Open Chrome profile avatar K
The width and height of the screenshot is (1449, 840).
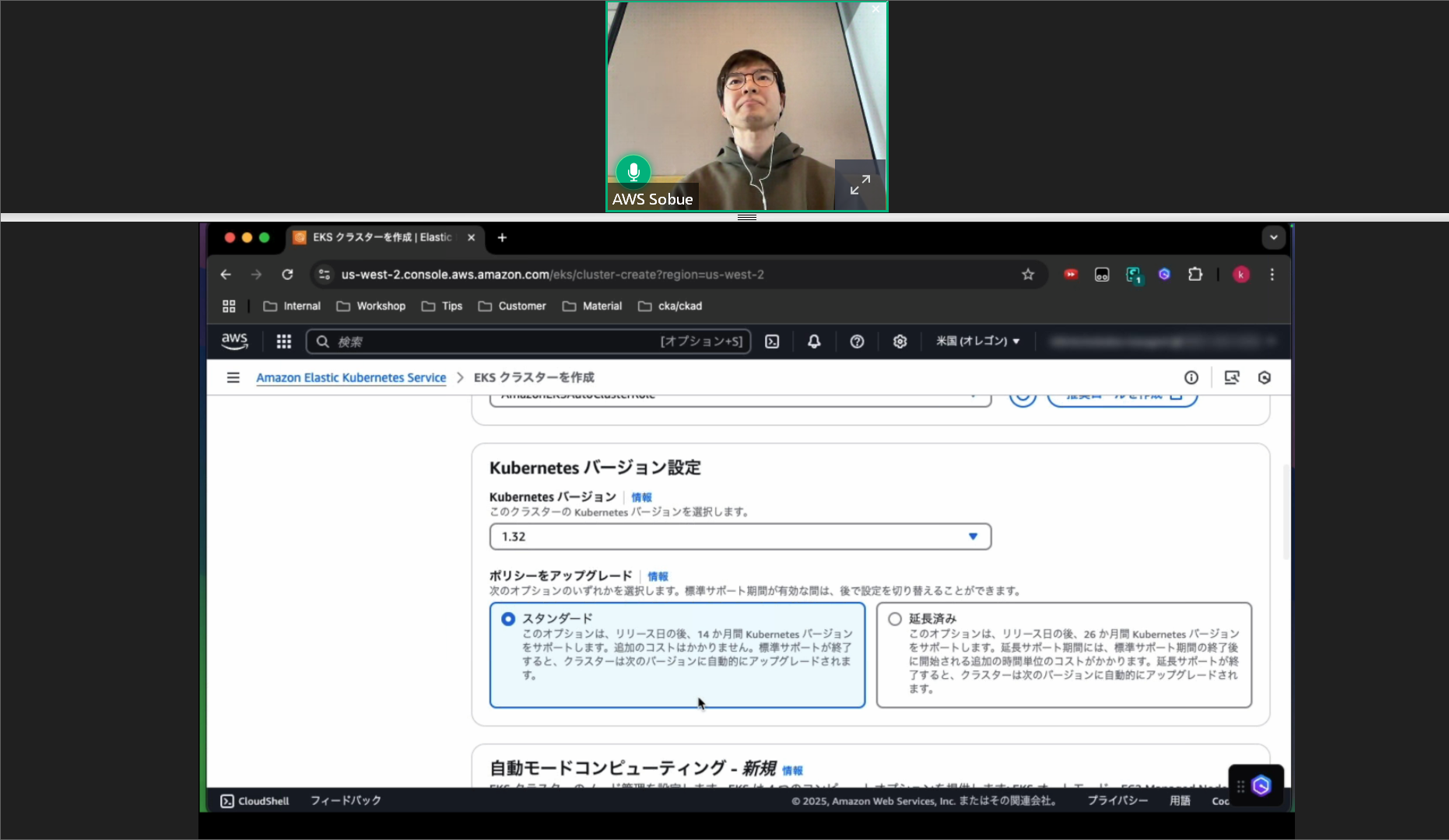pos(1241,275)
